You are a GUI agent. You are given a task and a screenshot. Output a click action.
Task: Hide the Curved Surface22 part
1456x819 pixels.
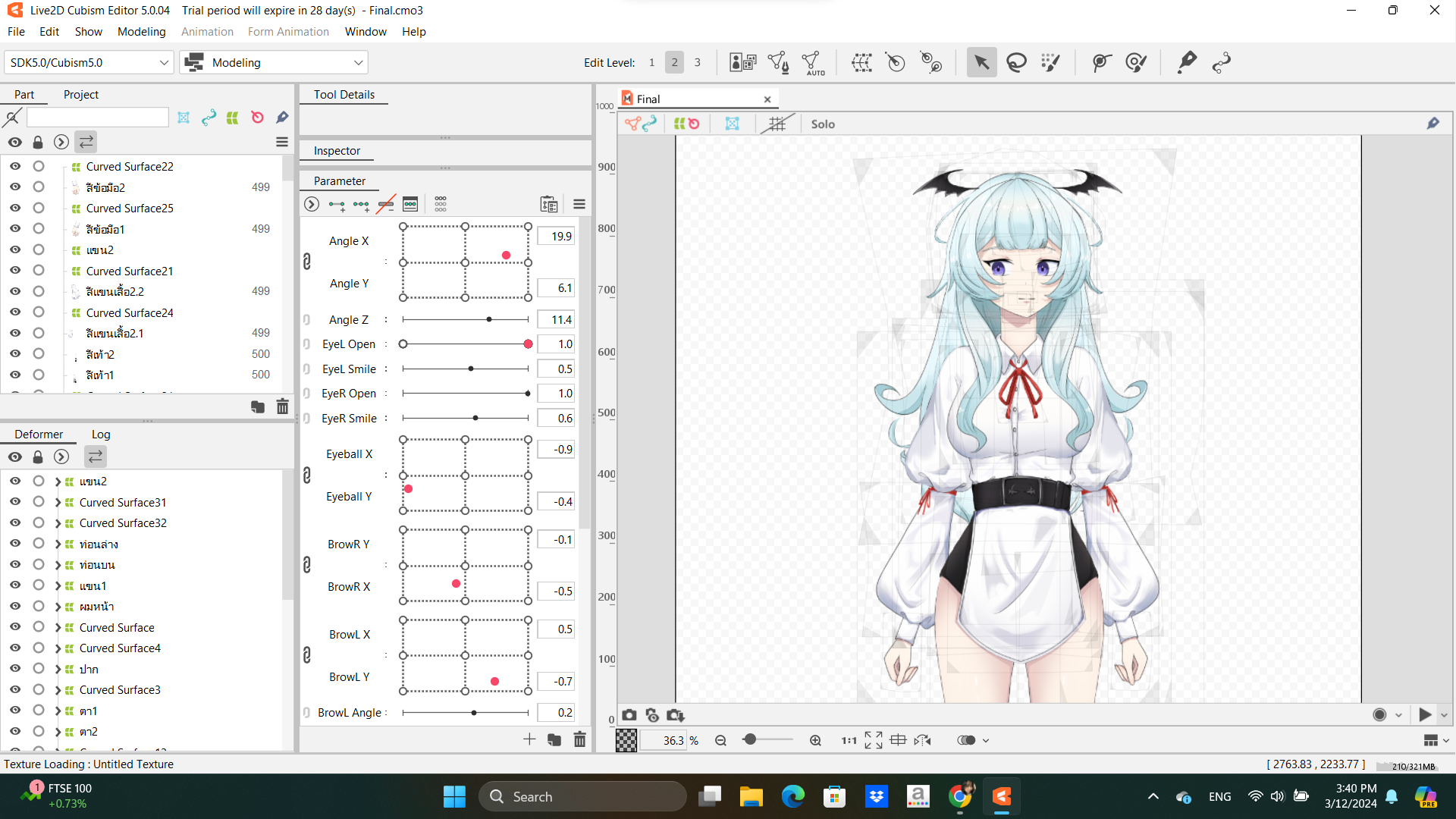15,166
